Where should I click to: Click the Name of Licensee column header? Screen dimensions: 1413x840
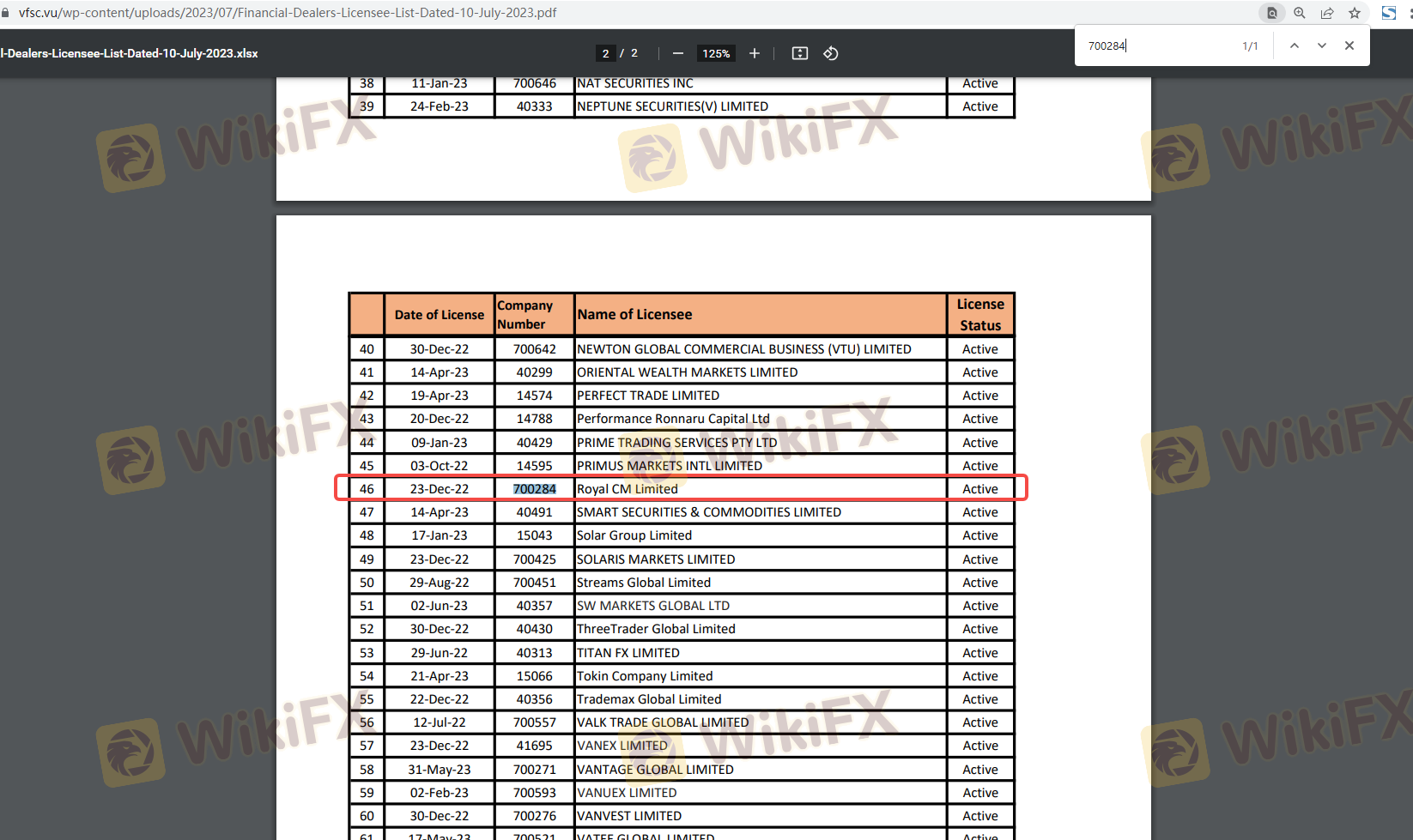click(634, 315)
